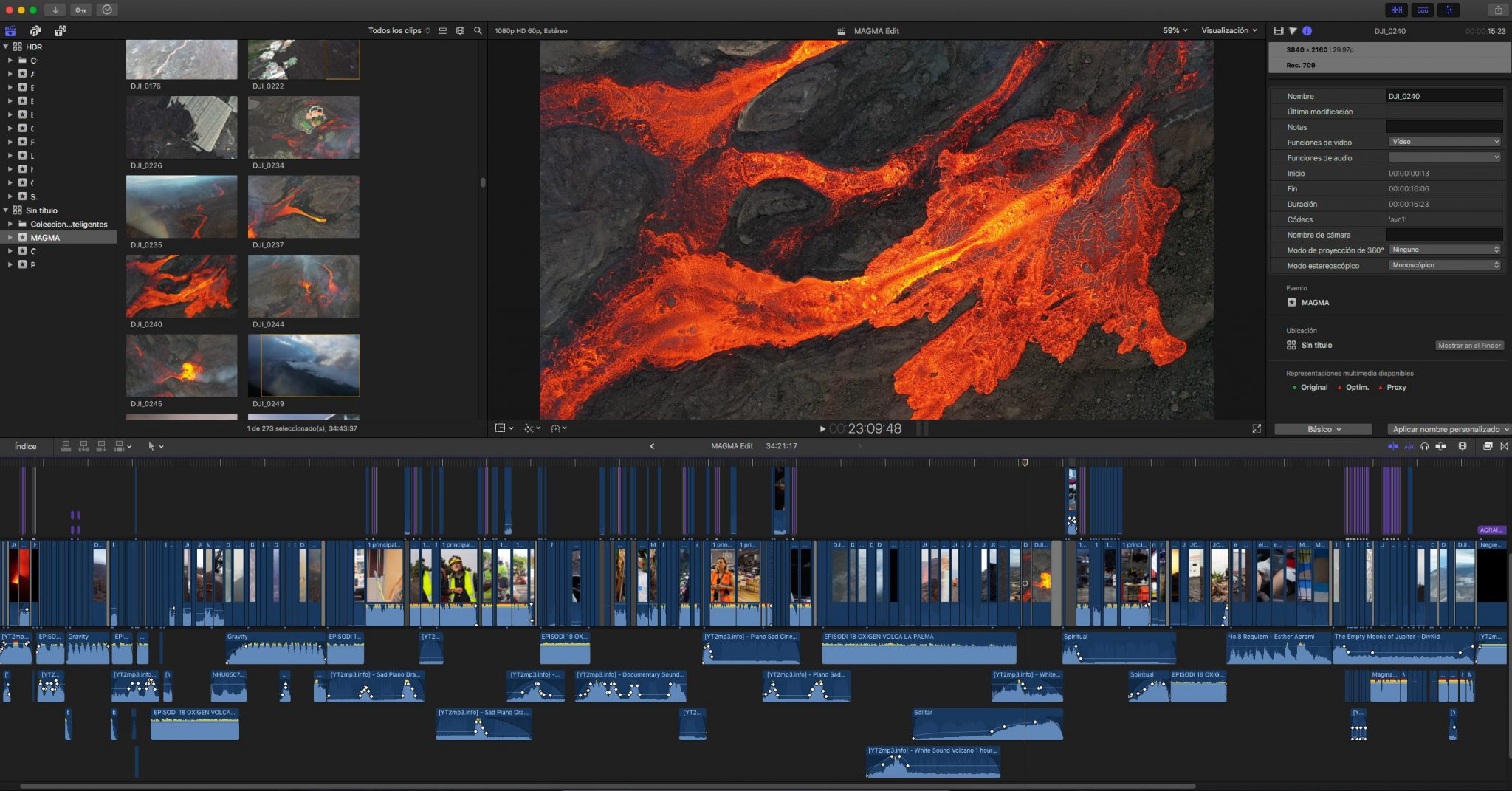Open the Info inspector with the blue i icon
The image size is (1512, 791).
1307,31
